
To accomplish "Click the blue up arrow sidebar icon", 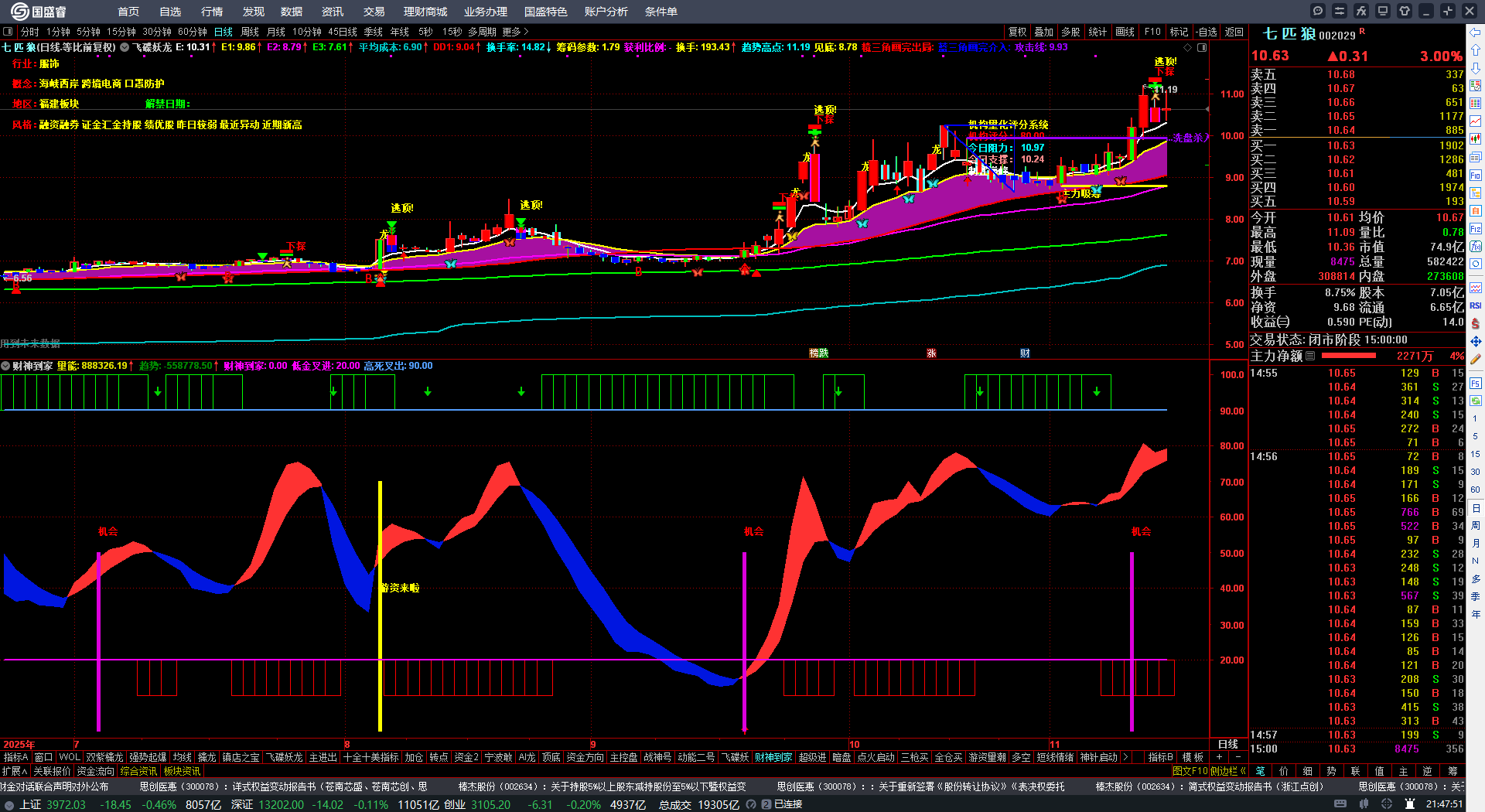I will click(x=1476, y=50).
